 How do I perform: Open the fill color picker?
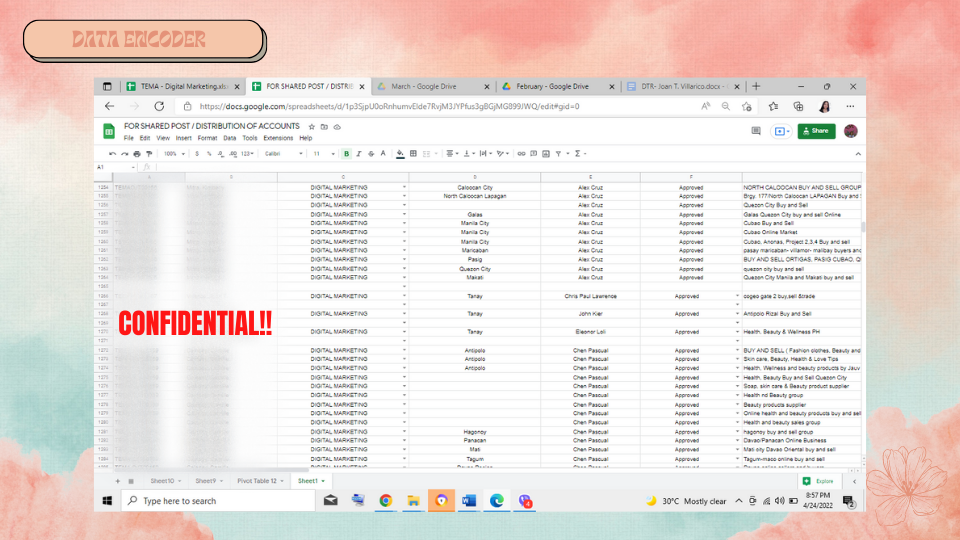tap(400, 154)
